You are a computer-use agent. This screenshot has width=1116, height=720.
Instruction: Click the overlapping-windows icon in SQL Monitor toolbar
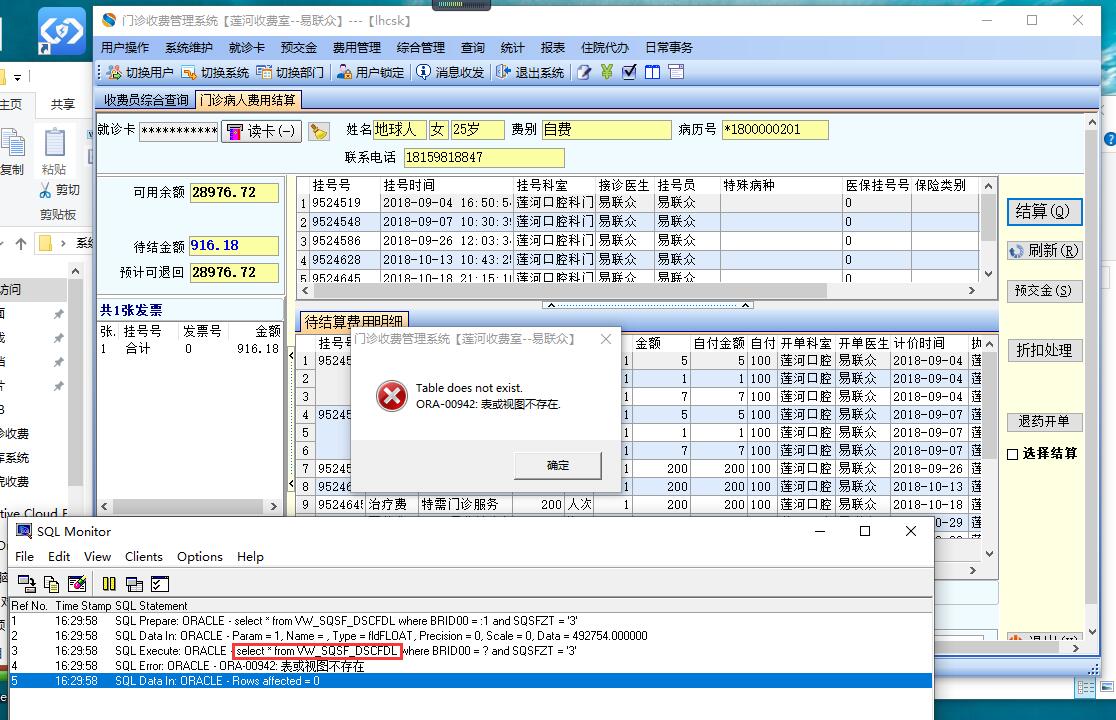coord(134,584)
